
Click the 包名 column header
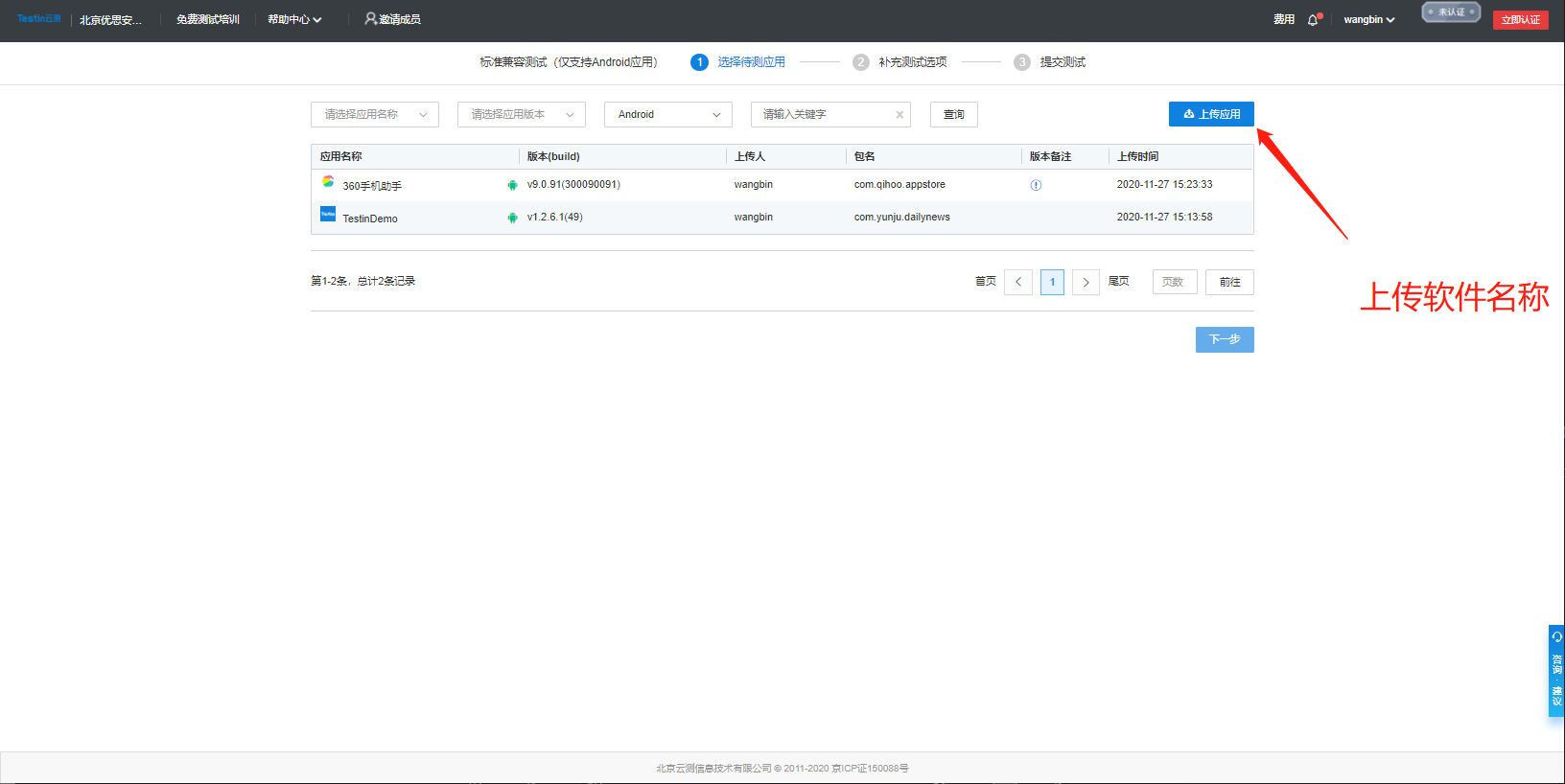(865, 156)
